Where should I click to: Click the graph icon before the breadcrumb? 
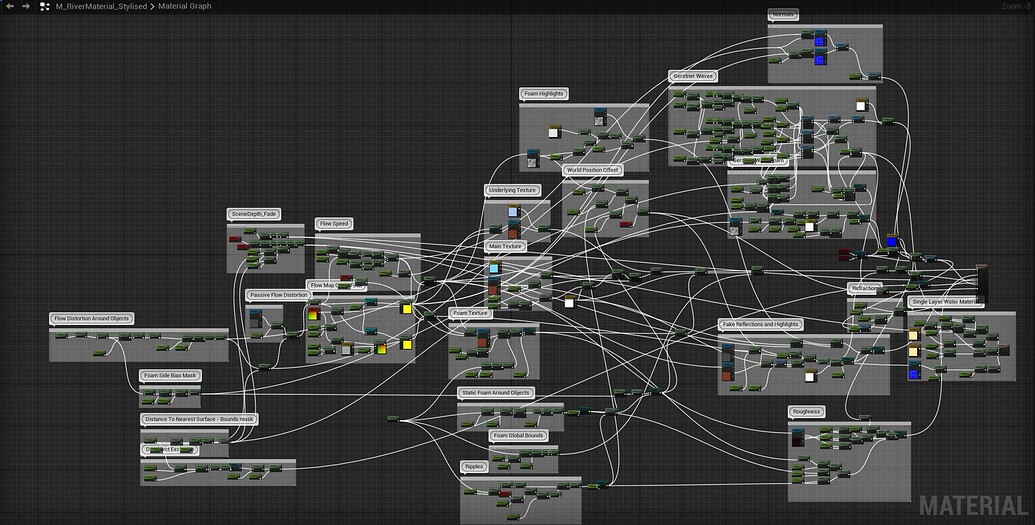click(x=45, y=6)
